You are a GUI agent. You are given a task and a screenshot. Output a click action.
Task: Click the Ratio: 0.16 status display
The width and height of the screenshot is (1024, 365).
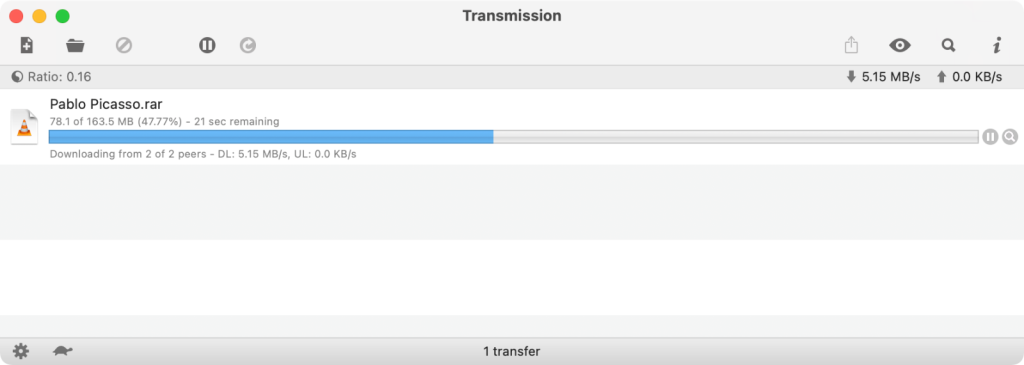tap(52, 77)
